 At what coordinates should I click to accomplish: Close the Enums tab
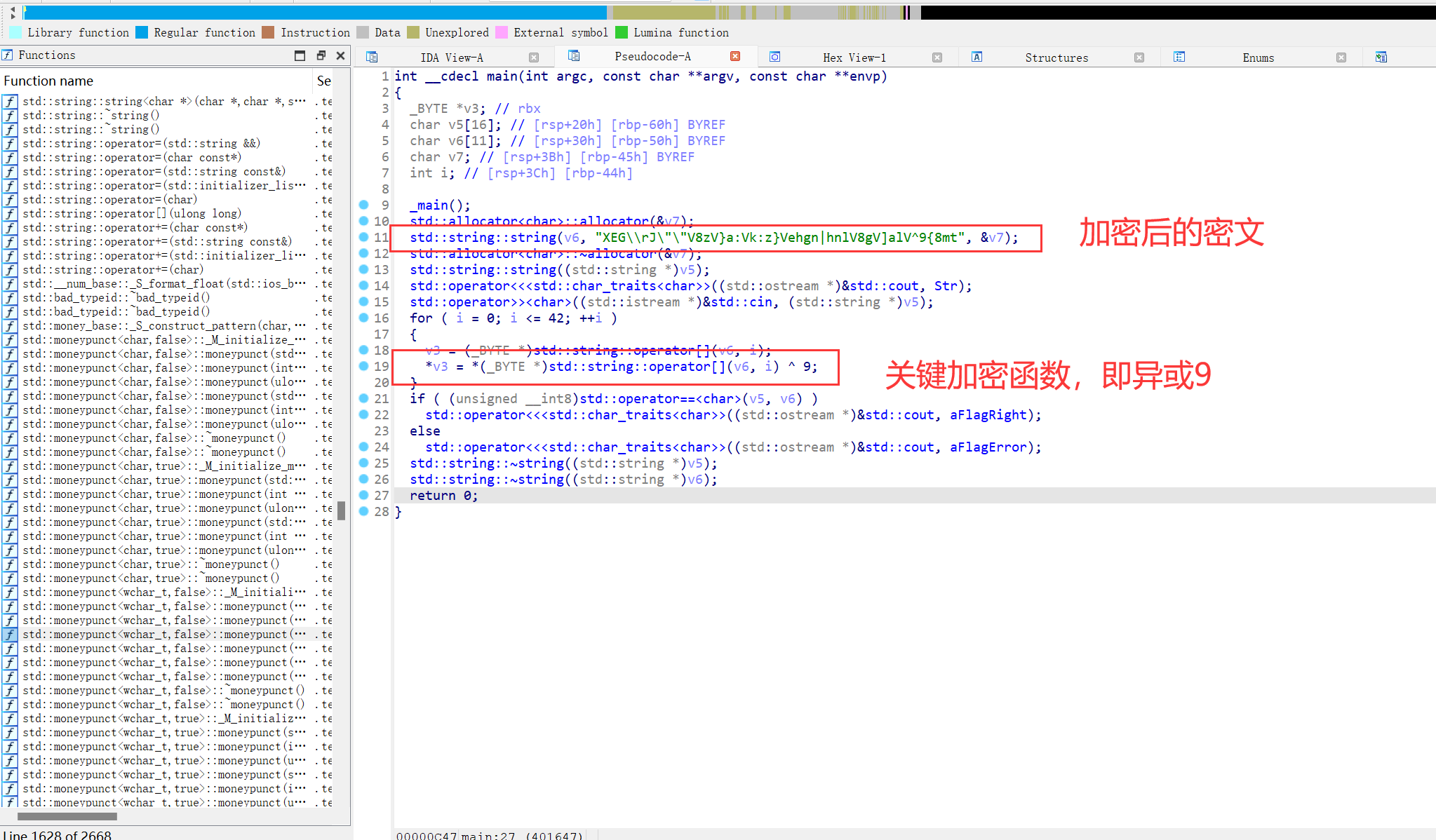click(x=1341, y=57)
